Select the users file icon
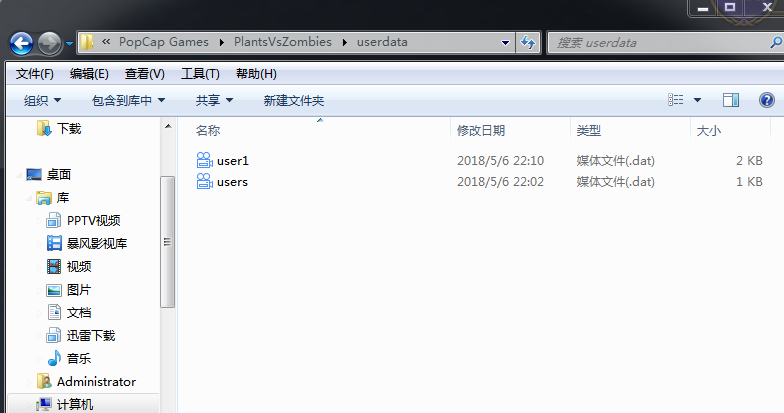 204,181
